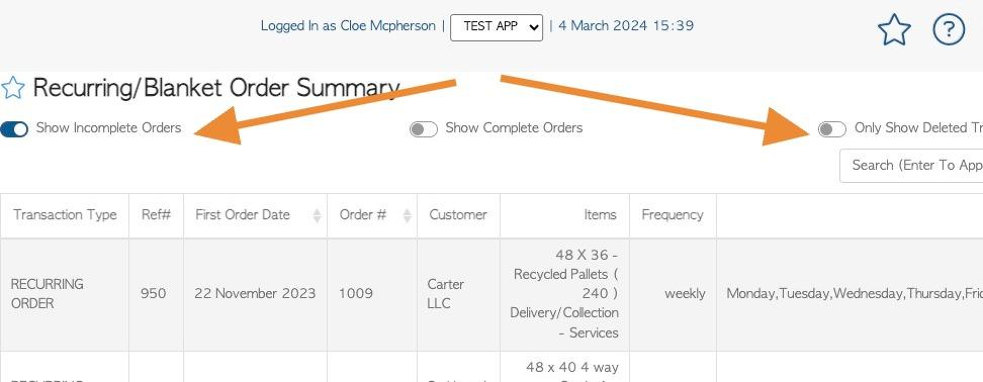Select the RECURRING ORDER row Ref 950

coord(492,294)
